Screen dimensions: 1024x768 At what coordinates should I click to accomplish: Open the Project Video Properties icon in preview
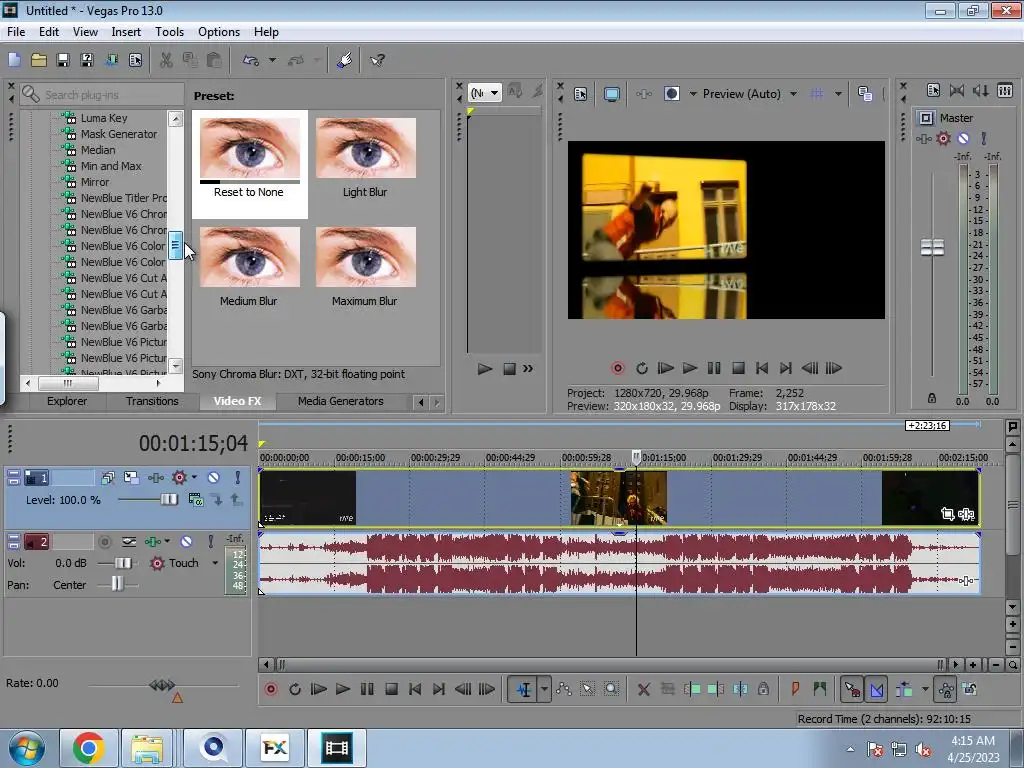581,94
